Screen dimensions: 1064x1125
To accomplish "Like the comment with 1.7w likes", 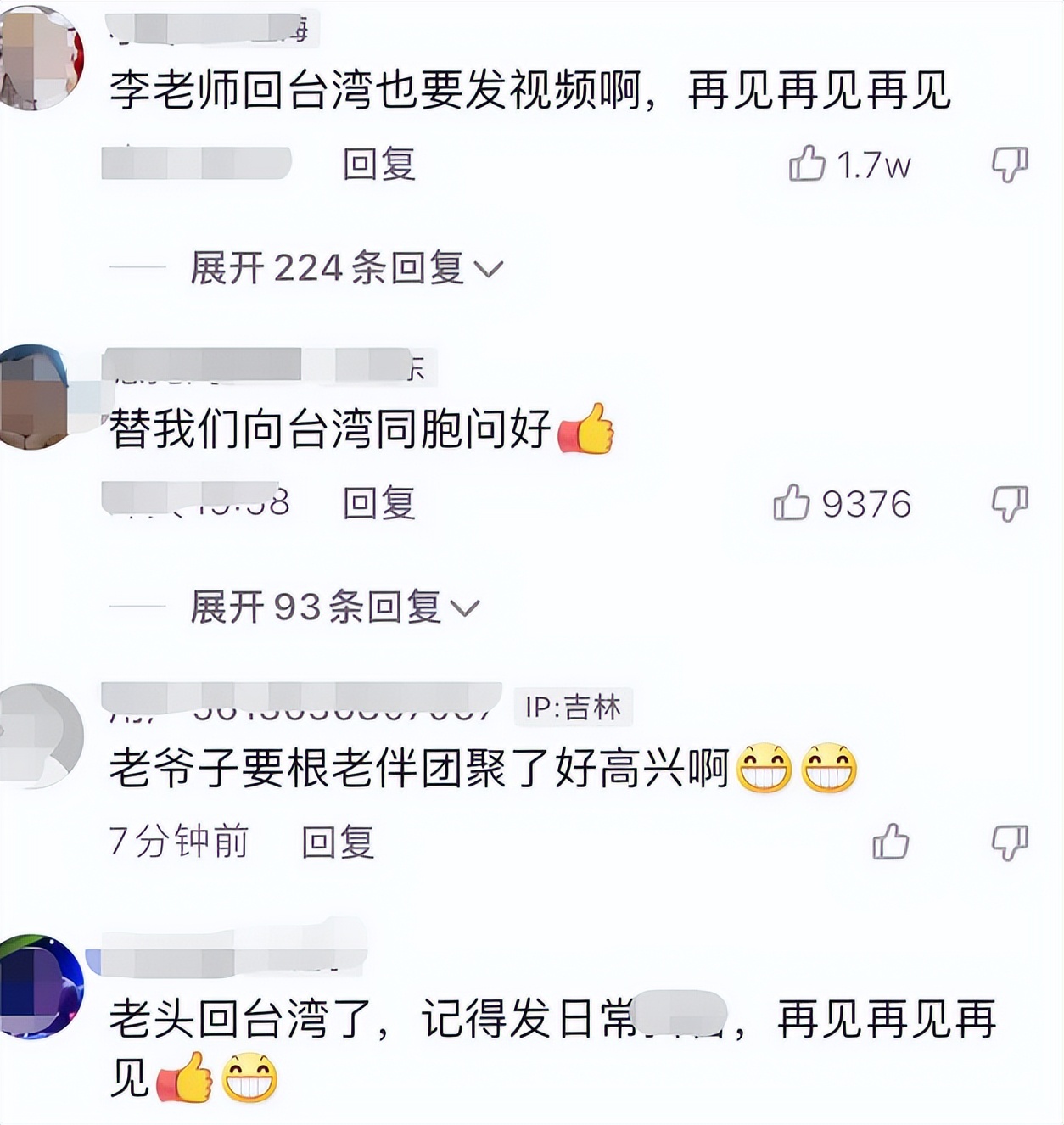I will coord(807,164).
